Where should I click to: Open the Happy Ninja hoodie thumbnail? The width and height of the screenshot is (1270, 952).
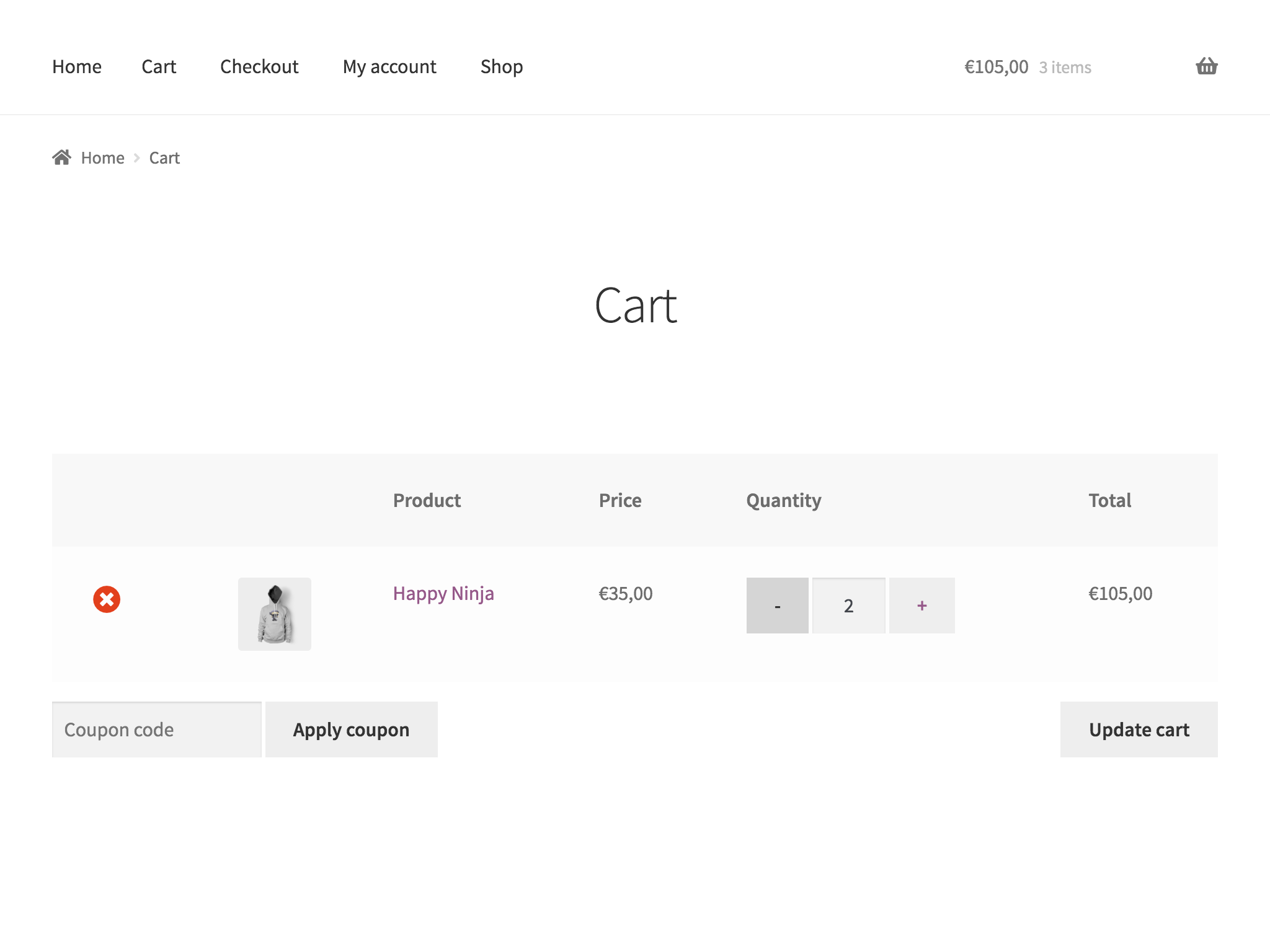(275, 614)
